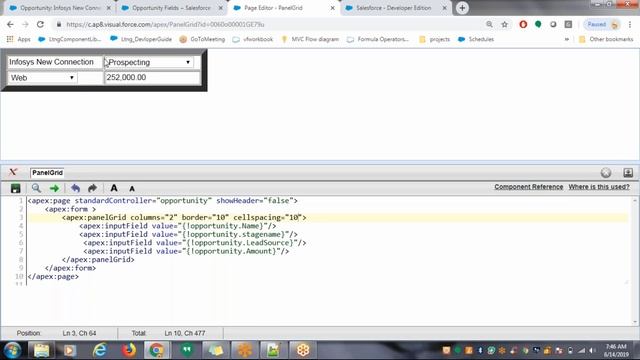
Task: Open the Schedules bookmark
Action: [x=476, y=39]
